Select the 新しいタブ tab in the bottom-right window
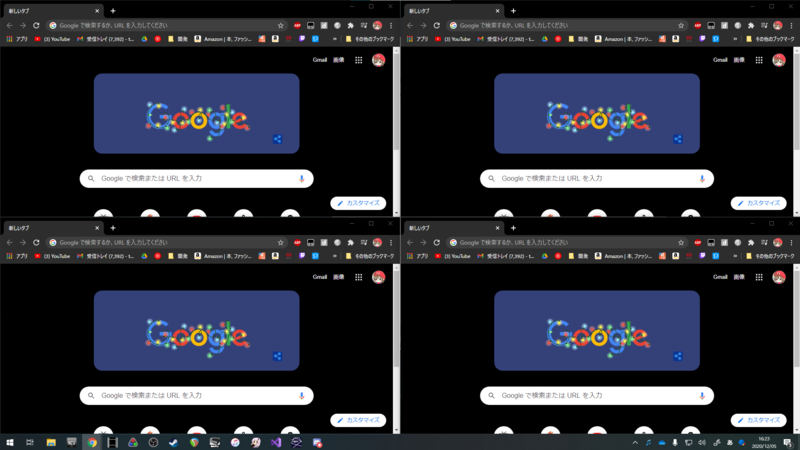The width and height of the screenshot is (800, 450). click(430, 228)
